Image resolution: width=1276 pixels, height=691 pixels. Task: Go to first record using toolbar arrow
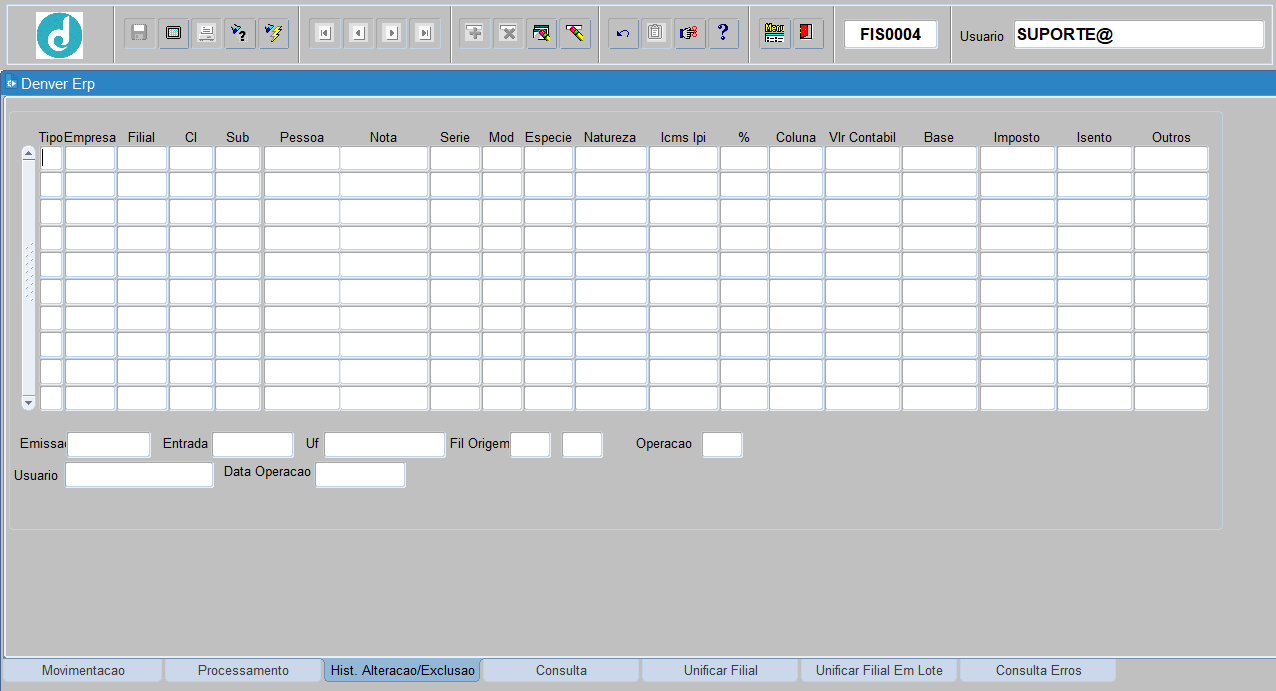pos(325,33)
